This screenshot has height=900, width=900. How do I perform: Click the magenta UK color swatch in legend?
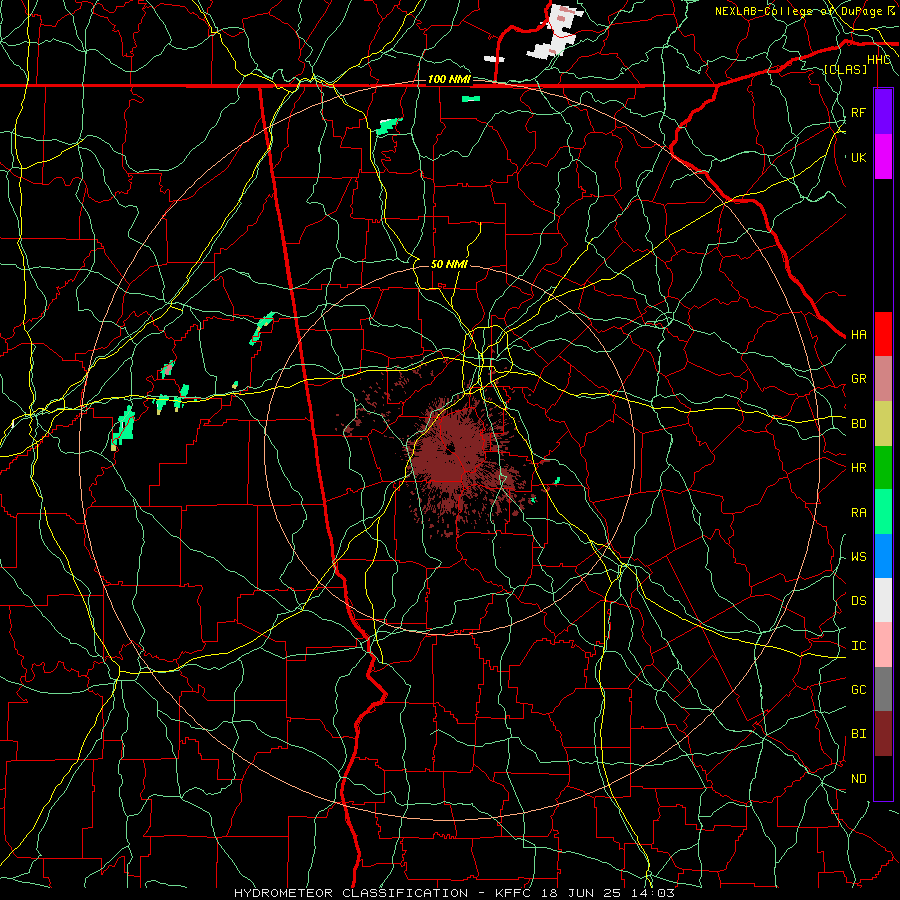[883, 157]
